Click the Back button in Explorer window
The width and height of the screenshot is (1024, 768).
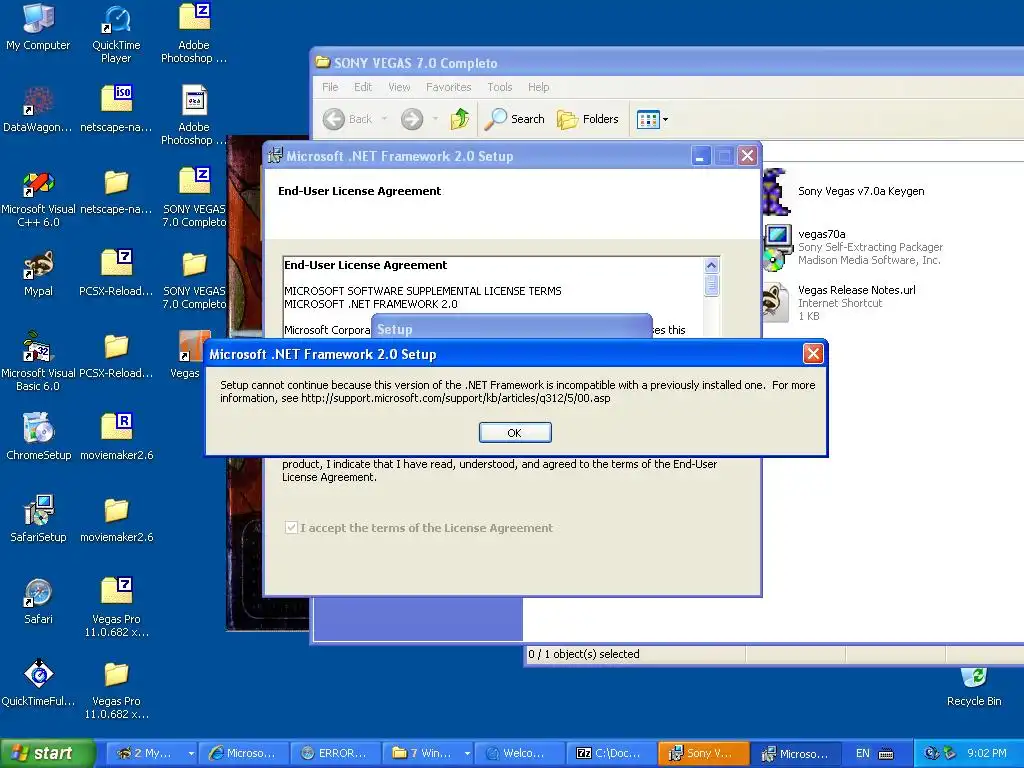point(348,119)
